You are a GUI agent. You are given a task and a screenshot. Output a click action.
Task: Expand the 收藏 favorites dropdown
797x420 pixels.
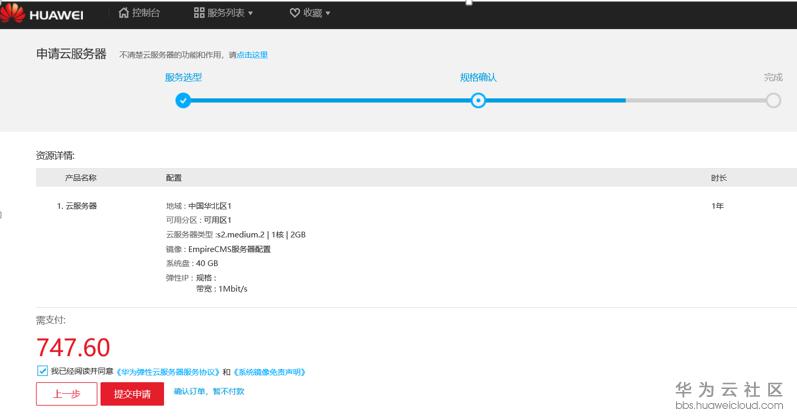click(310, 13)
